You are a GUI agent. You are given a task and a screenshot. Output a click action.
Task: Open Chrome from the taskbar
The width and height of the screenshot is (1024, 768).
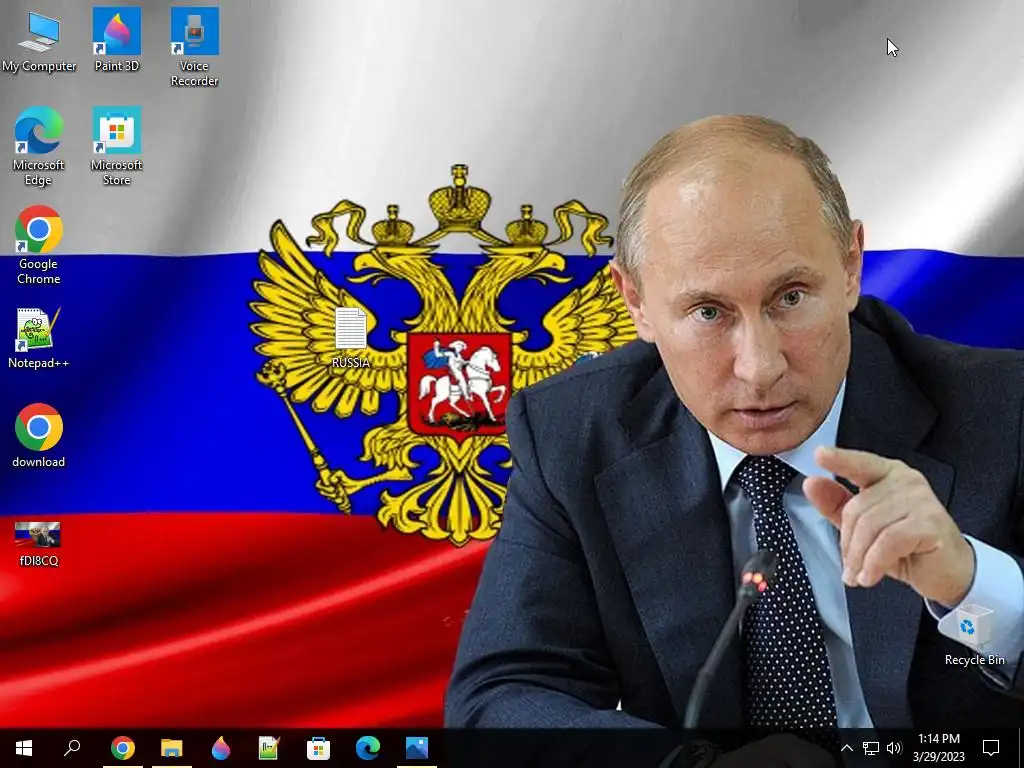tap(122, 748)
